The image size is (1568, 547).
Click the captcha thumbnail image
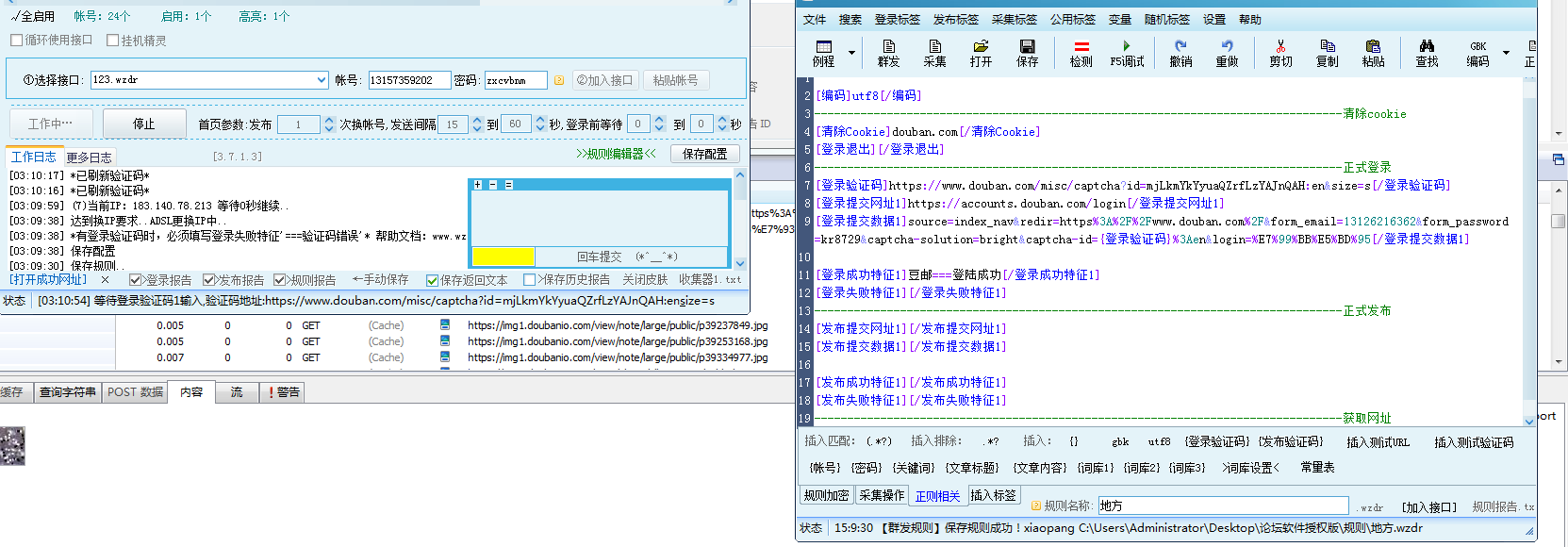pyautogui.click(x=12, y=445)
